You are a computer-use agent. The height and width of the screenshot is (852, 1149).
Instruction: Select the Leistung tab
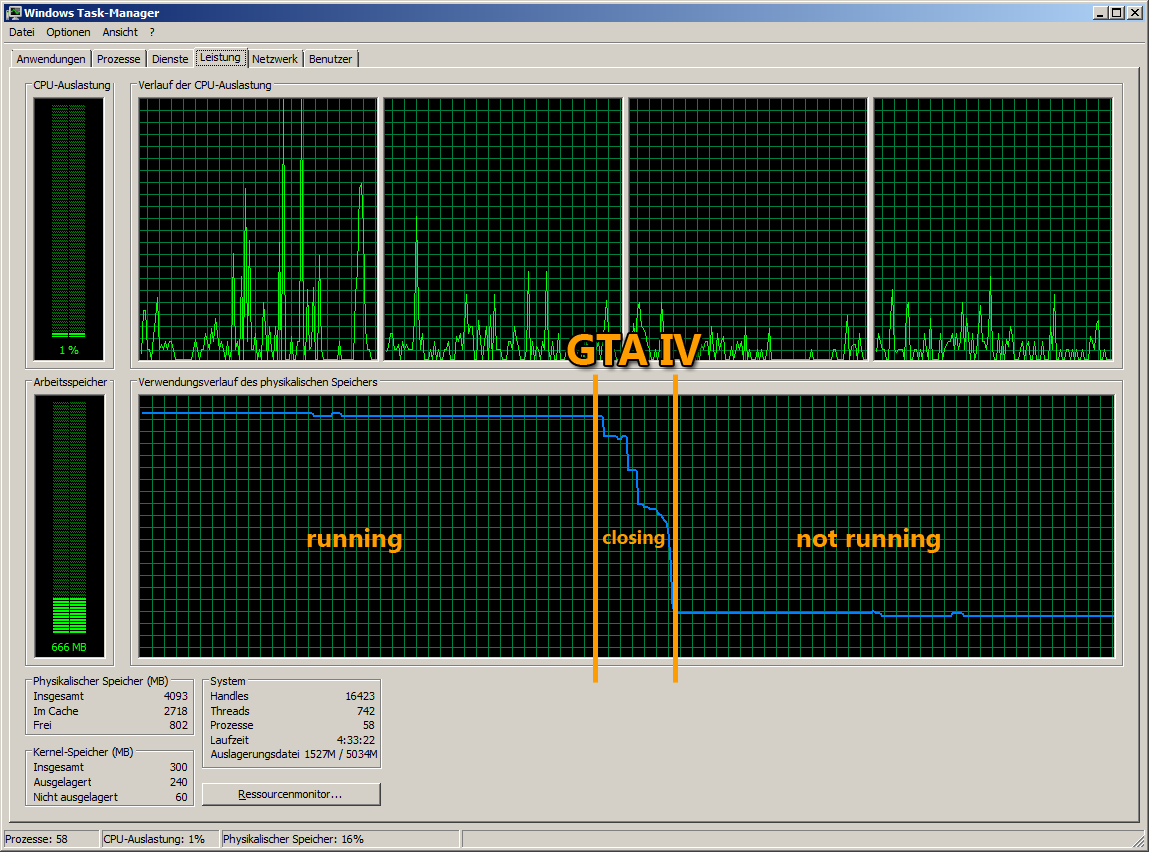point(221,57)
